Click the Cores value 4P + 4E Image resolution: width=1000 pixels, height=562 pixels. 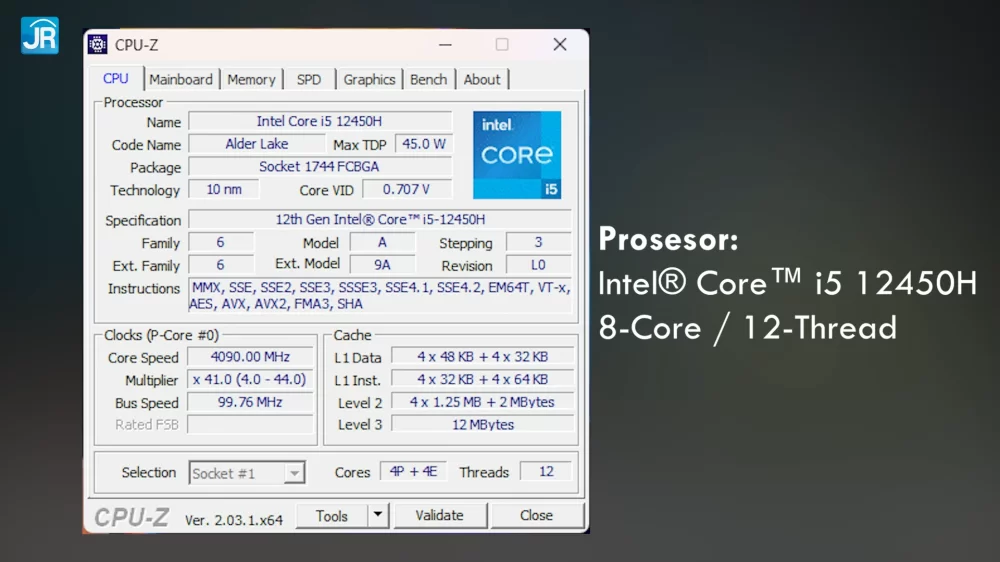coord(413,471)
